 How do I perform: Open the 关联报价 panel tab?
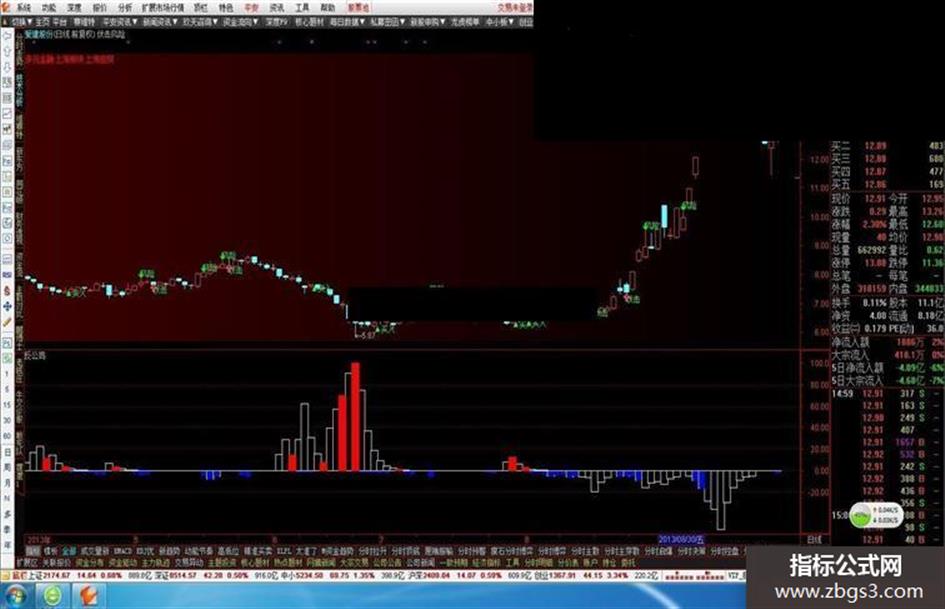(x=56, y=563)
